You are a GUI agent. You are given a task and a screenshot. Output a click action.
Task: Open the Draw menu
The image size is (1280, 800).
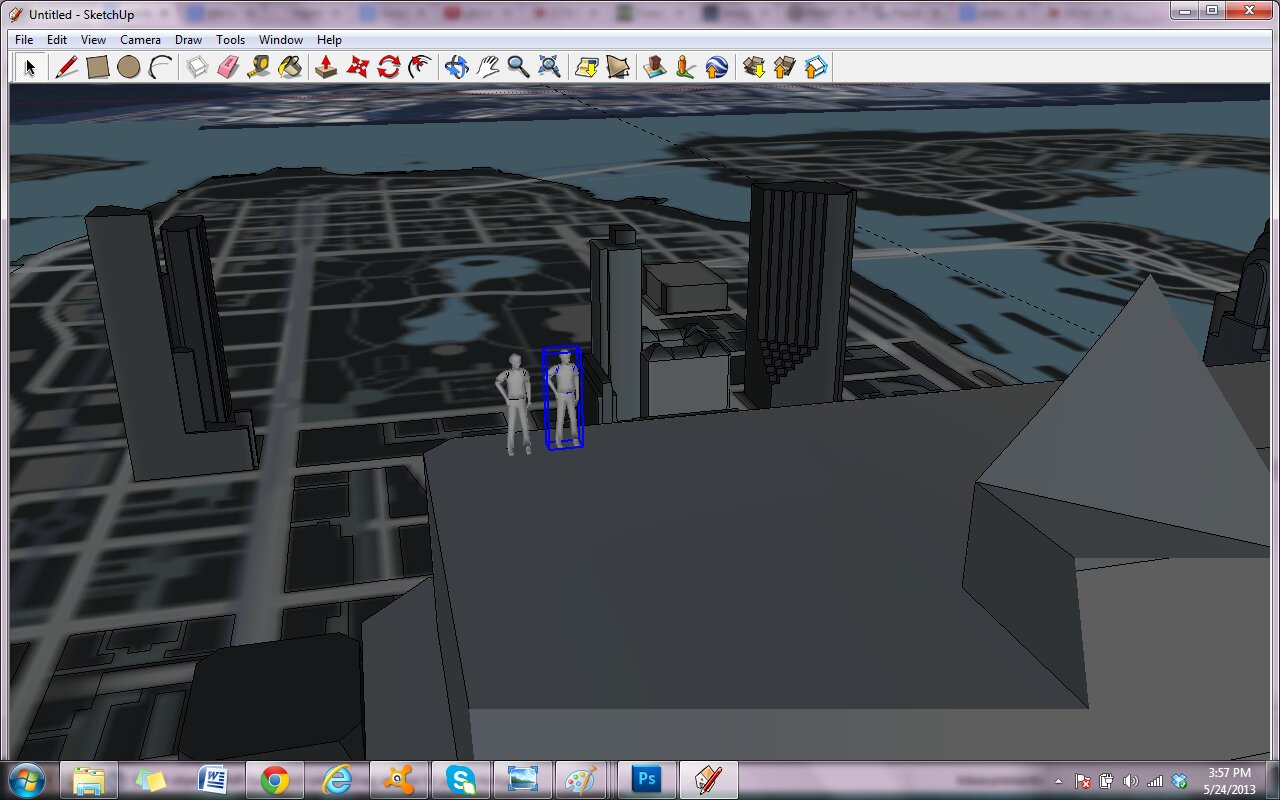coord(188,40)
